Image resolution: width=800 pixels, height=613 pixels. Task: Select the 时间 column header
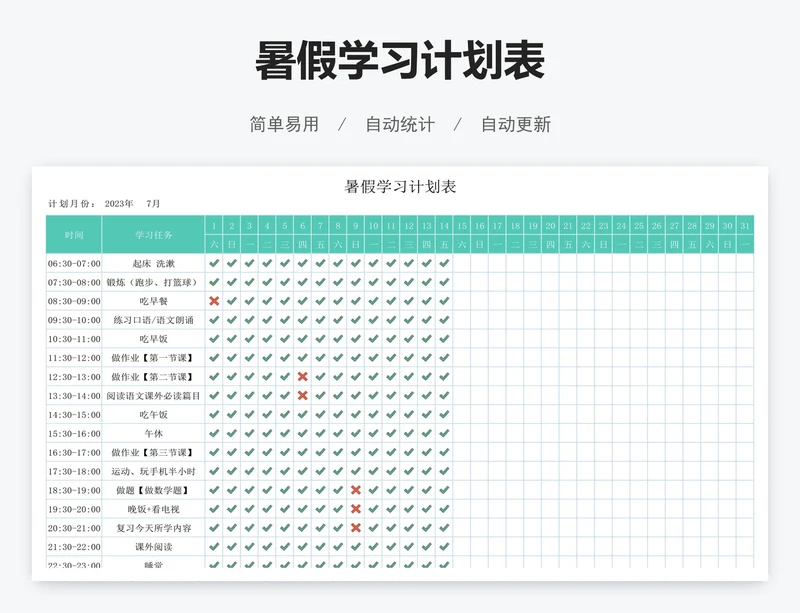tap(74, 235)
